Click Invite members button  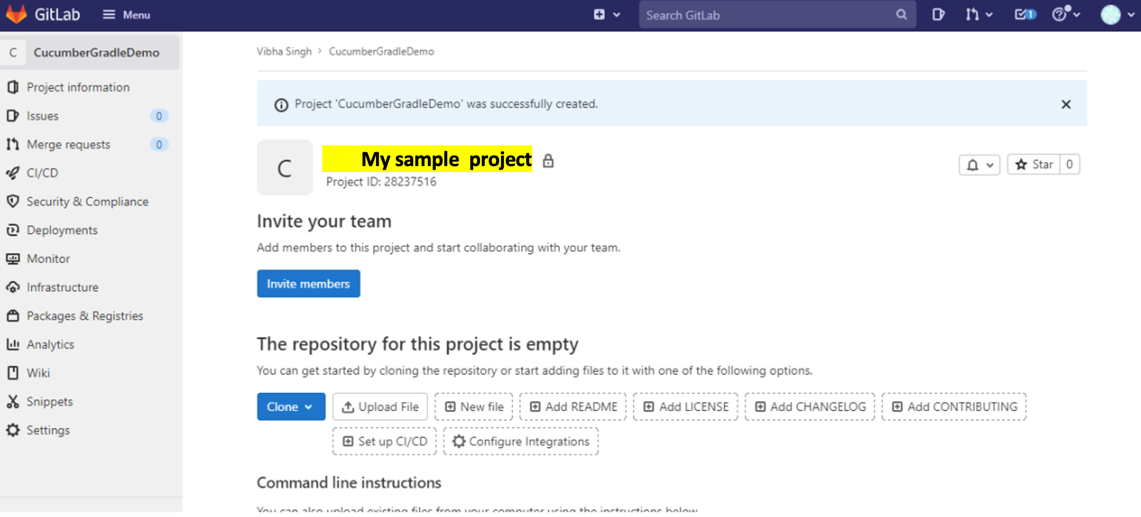coord(309,284)
